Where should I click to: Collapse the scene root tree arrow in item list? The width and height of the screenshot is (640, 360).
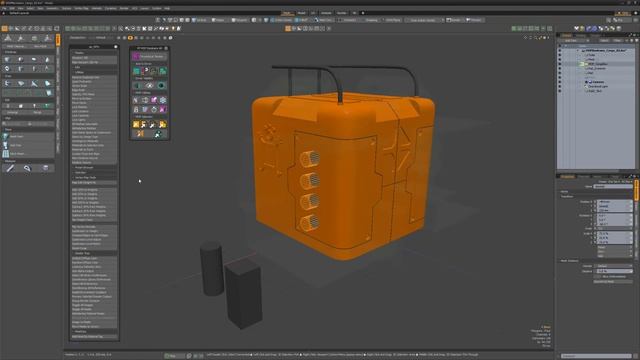coord(578,51)
